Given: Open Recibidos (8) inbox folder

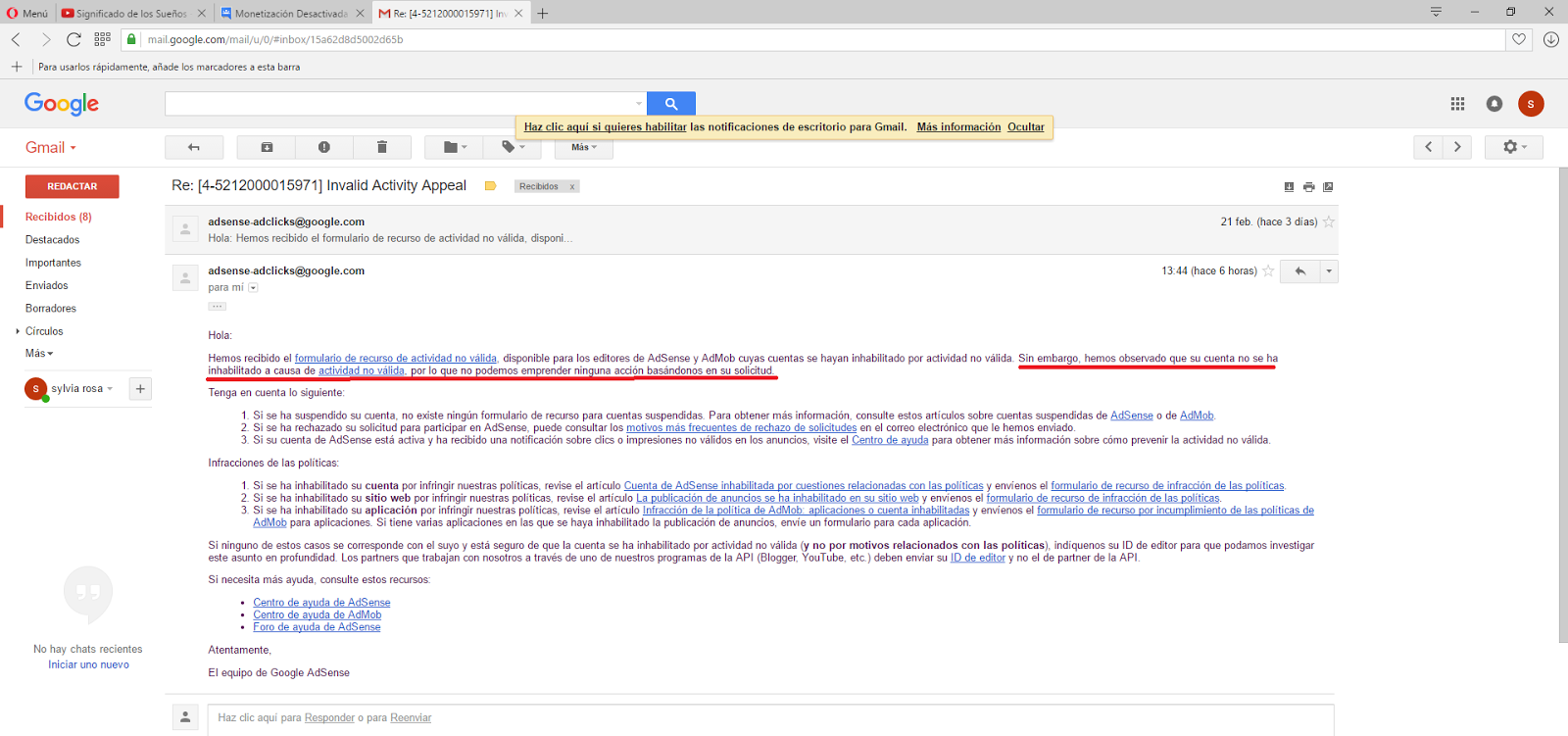Looking at the screenshot, I should tap(59, 217).
